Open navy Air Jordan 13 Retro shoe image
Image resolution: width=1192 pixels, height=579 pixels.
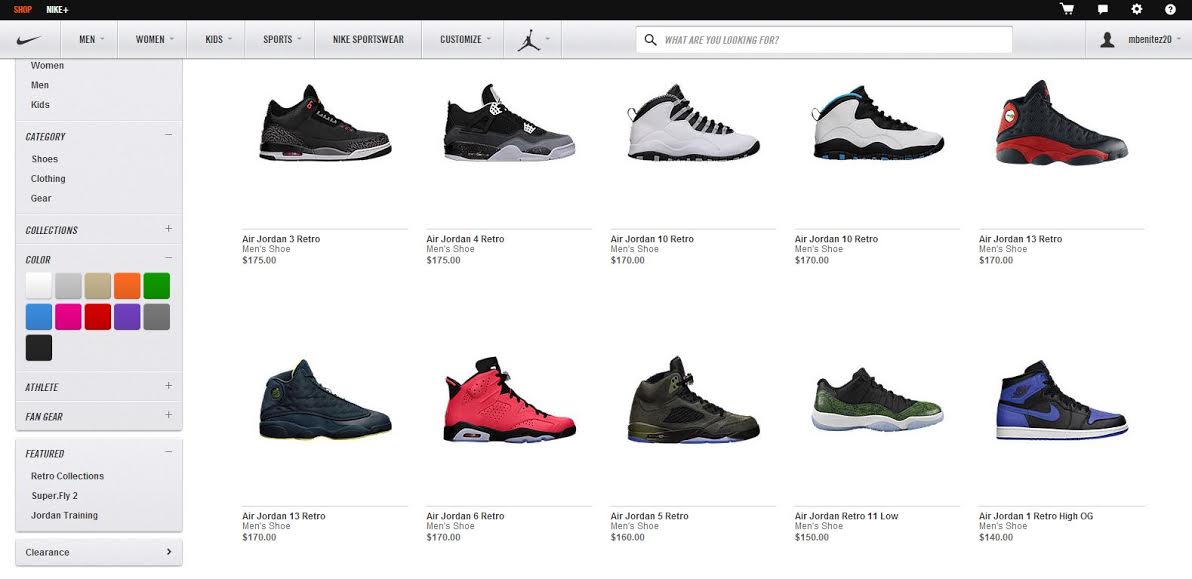[x=325, y=400]
